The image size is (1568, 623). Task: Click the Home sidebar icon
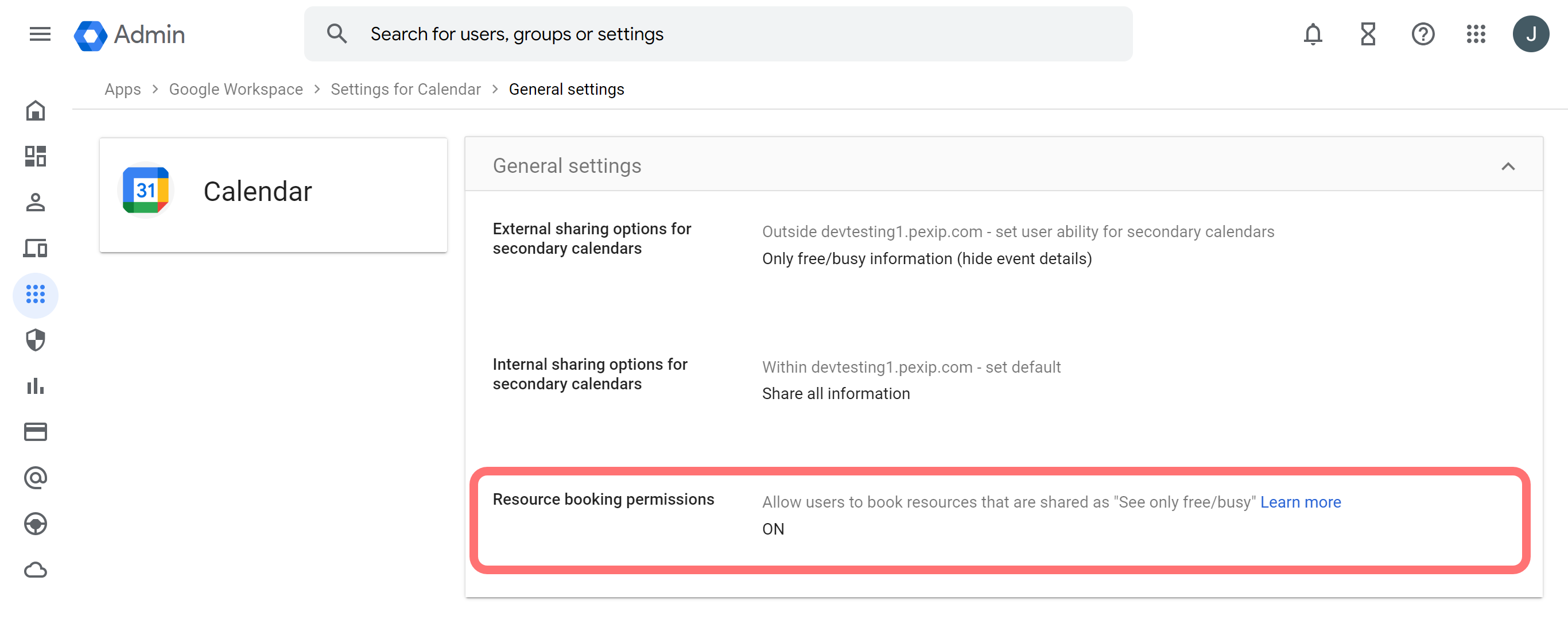click(36, 111)
